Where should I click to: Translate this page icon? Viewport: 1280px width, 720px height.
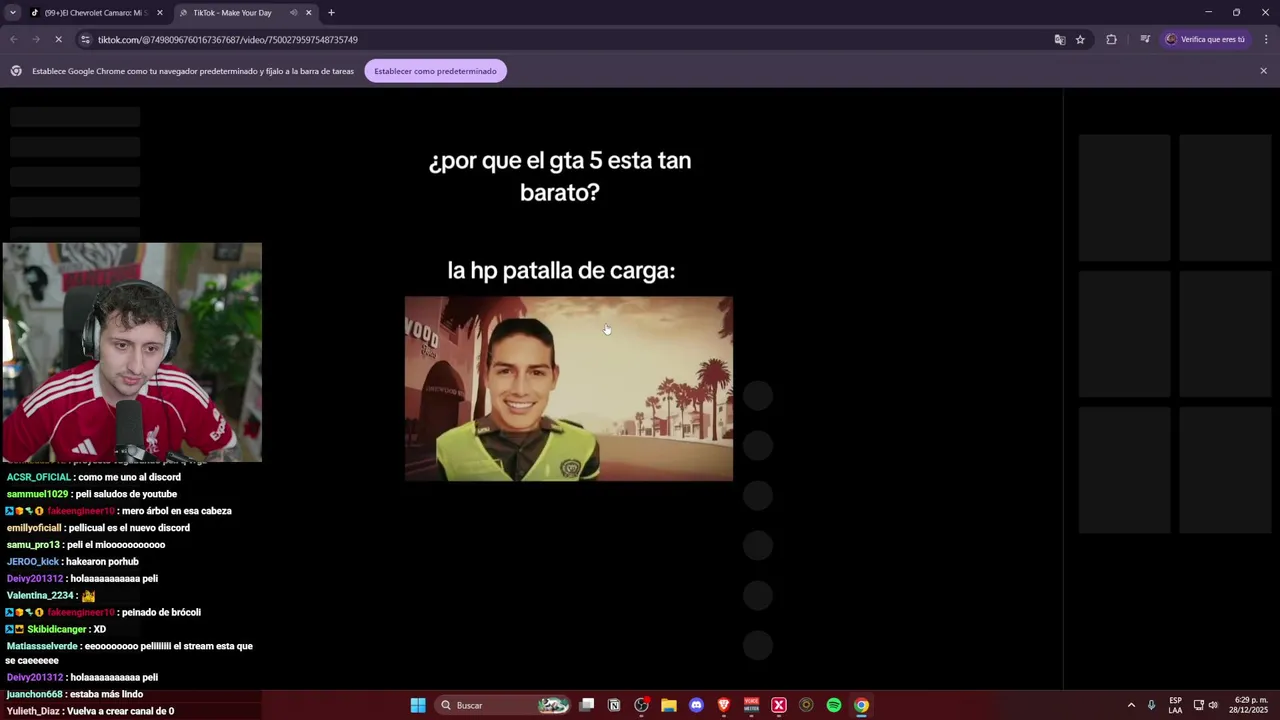[x=1060, y=40]
